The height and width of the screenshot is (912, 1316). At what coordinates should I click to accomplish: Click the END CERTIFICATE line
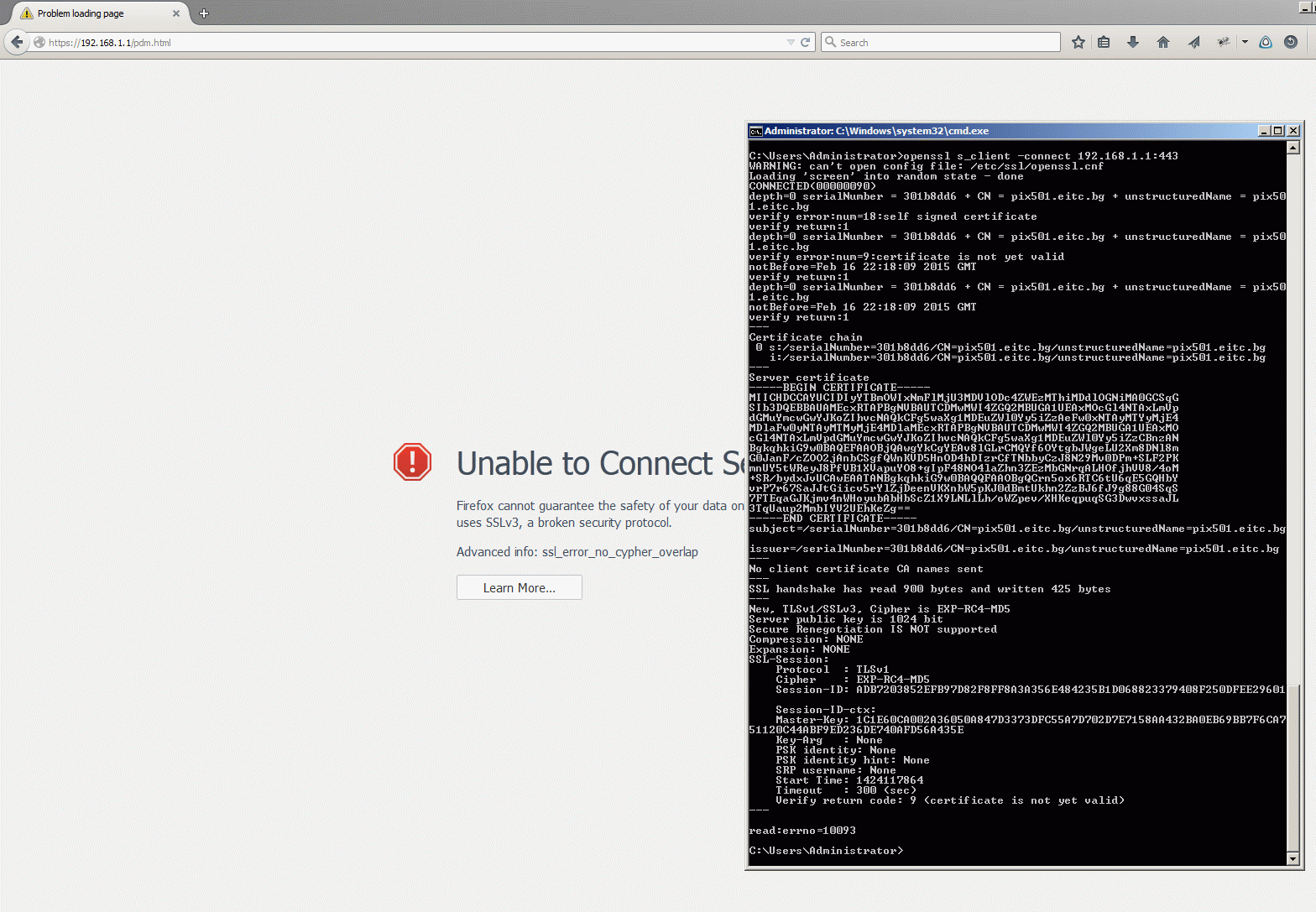[x=833, y=519]
